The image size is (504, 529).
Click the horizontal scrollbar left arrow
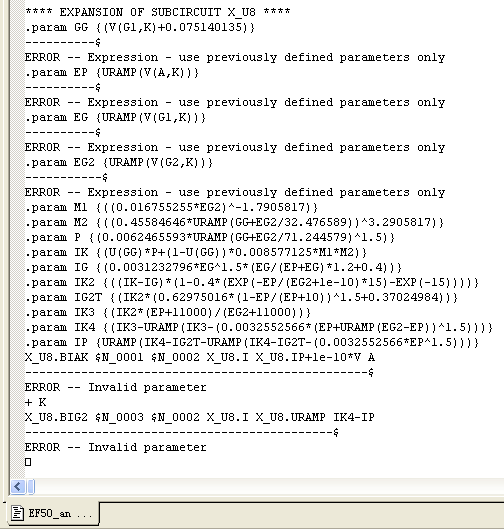pyautogui.click(x=18, y=486)
